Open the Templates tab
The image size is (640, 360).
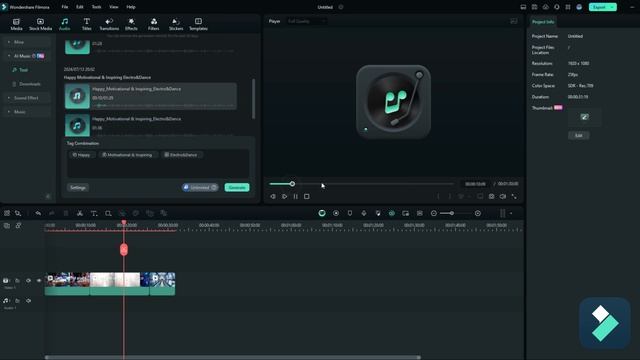(198, 24)
